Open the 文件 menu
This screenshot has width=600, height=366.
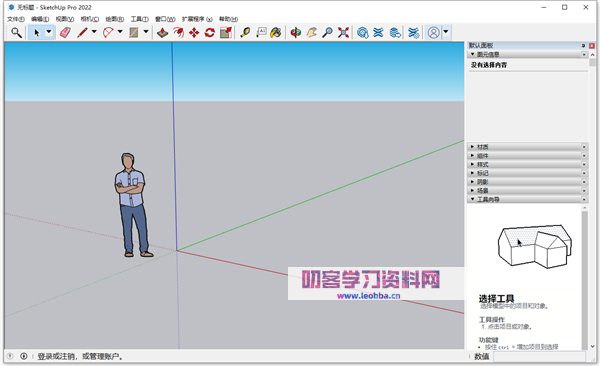[16, 19]
